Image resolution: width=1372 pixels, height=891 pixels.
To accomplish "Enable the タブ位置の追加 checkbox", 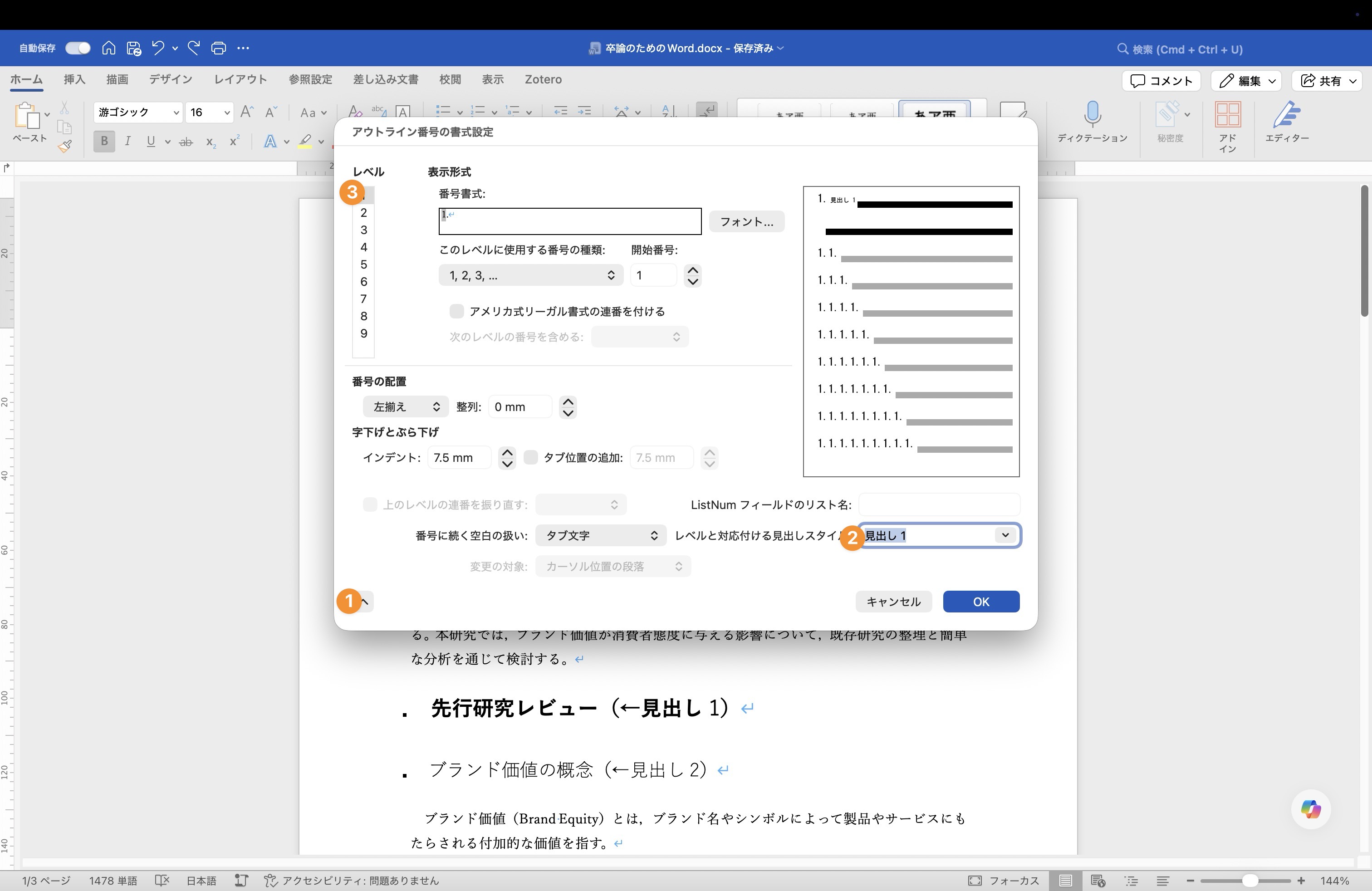I will click(531, 457).
